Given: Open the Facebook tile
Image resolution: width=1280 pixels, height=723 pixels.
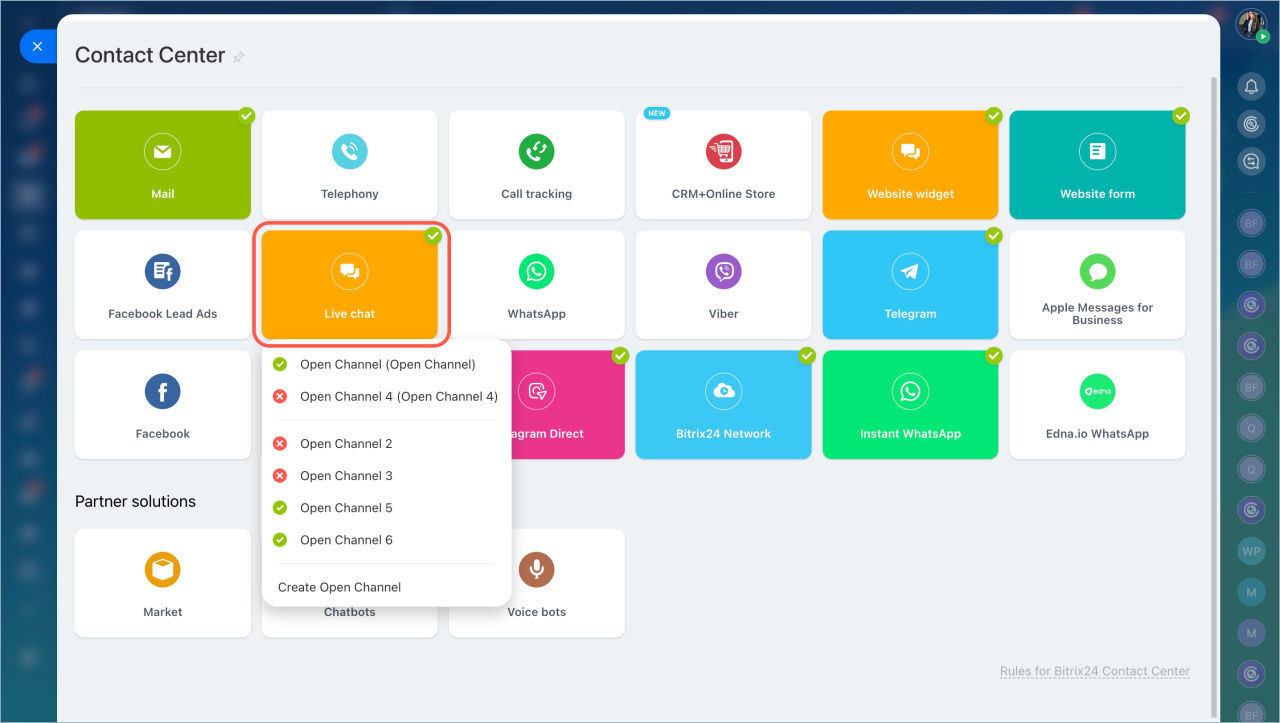Looking at the screenshot, I should [162, 405].
